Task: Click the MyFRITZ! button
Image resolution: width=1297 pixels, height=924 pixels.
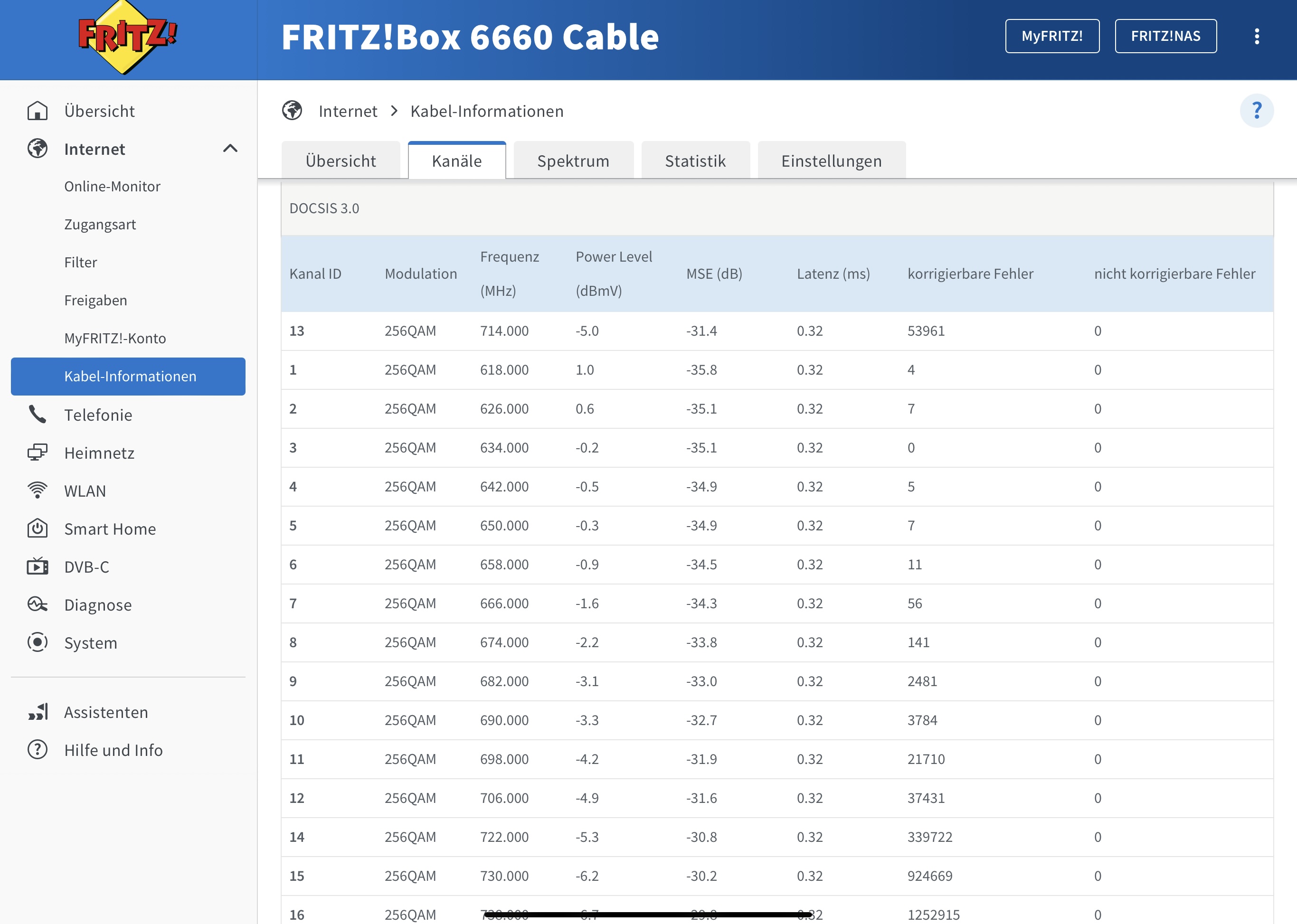Action: pyautogui.click(x=1052, y=37)
